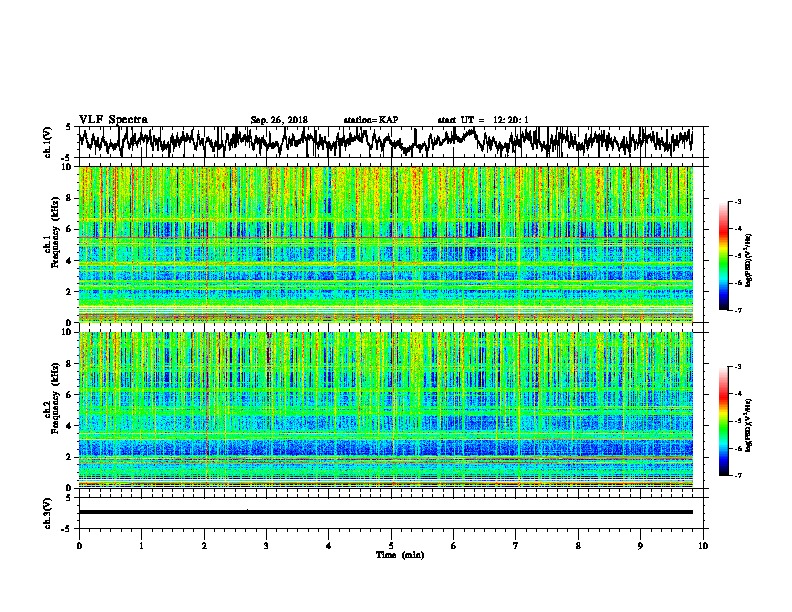Screen dimensions: 792x612
Task: Click the ch.1 colorbar log(PSD) unit label
Action: tap(748, 260)
